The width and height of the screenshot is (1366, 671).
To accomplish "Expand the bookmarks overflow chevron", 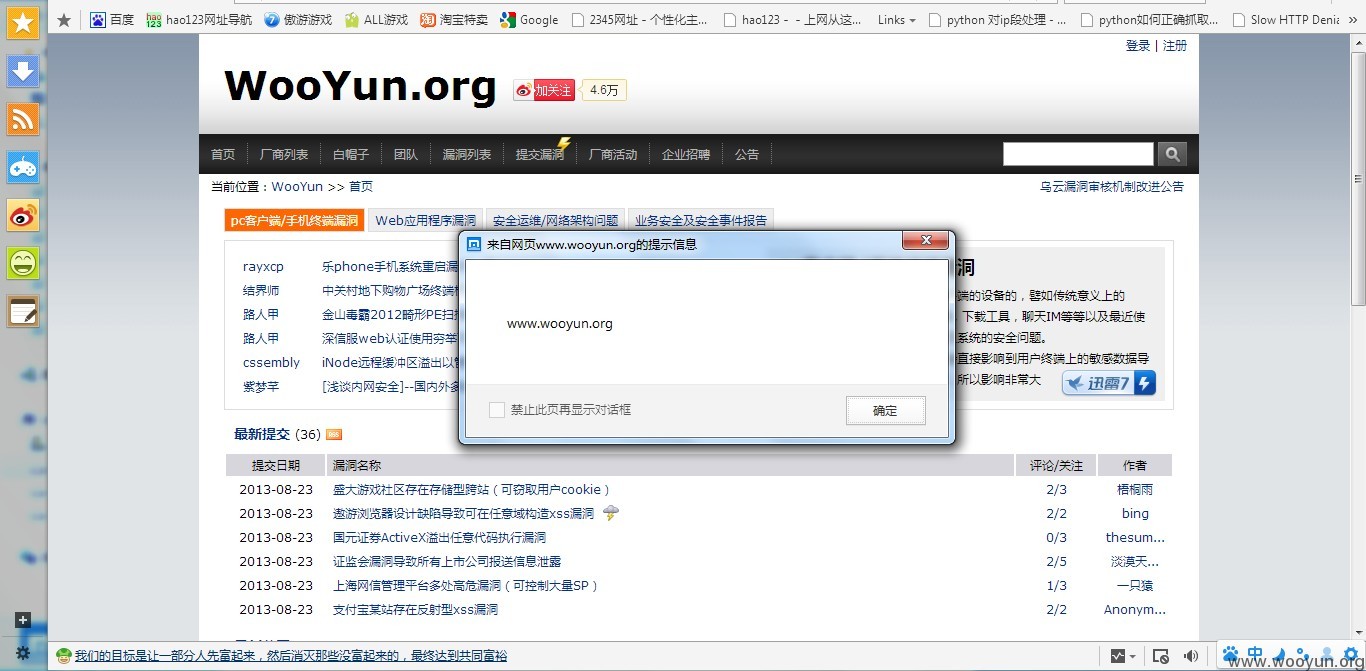I will tap(1353, 19).
